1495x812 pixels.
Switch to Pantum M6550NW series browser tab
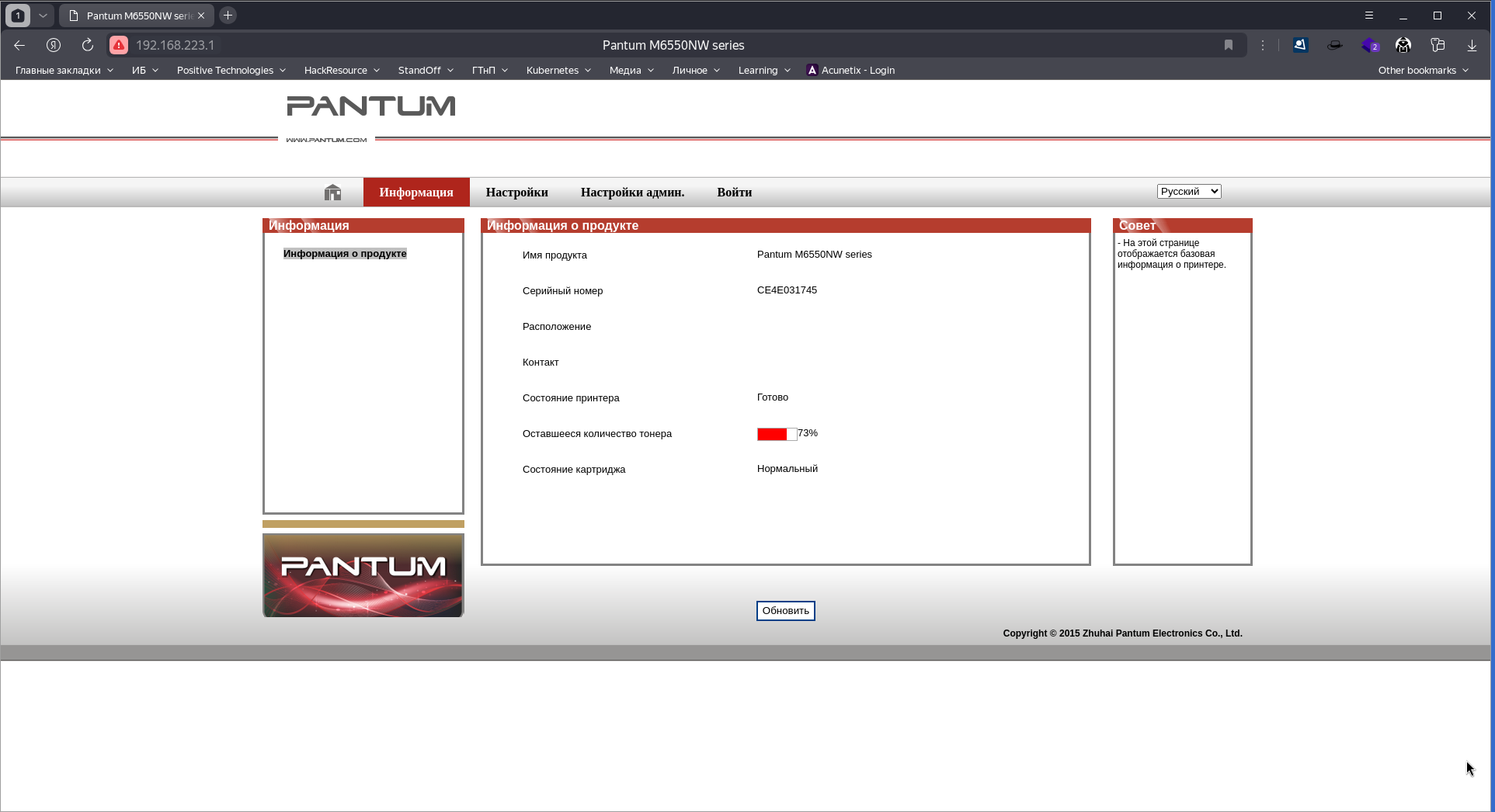coord(137,16)
